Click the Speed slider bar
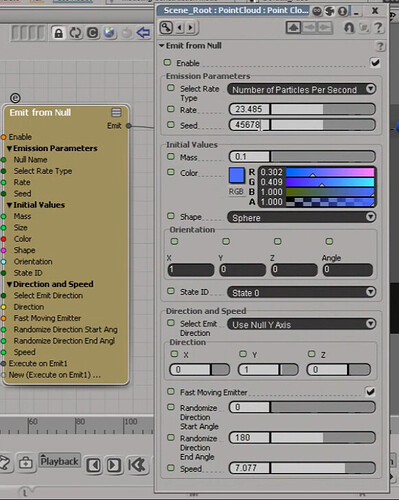399x500 pixels. click(323, 468)
